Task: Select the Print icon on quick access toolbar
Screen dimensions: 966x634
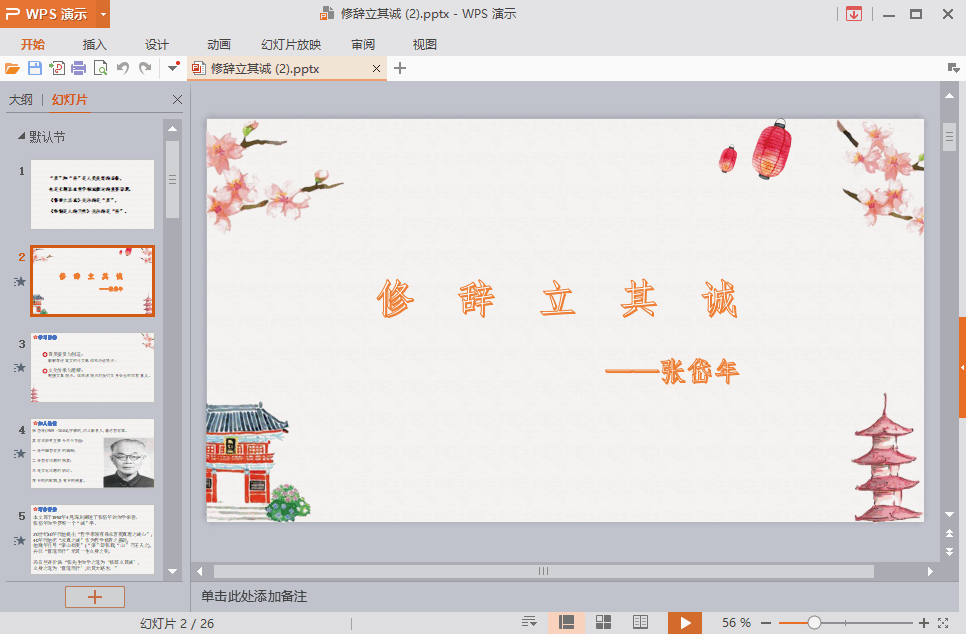Action: [x=81, y=67]
